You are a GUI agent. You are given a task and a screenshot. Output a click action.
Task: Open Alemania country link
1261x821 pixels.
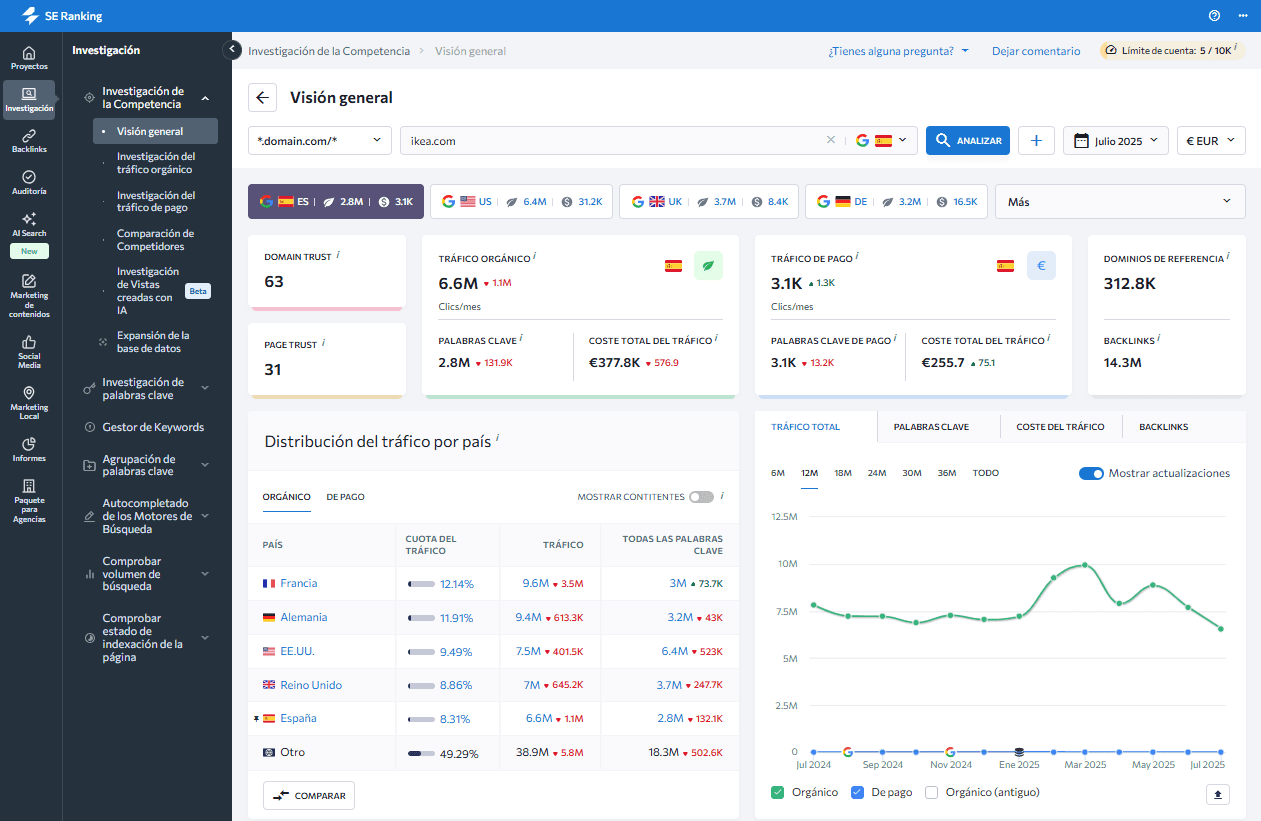[303, 617]
